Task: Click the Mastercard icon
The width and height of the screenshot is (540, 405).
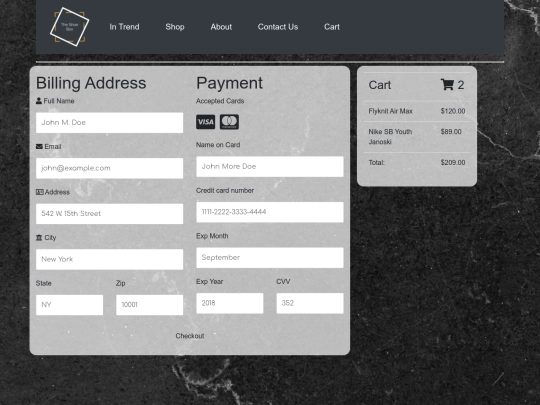Action: coord(229,122)
